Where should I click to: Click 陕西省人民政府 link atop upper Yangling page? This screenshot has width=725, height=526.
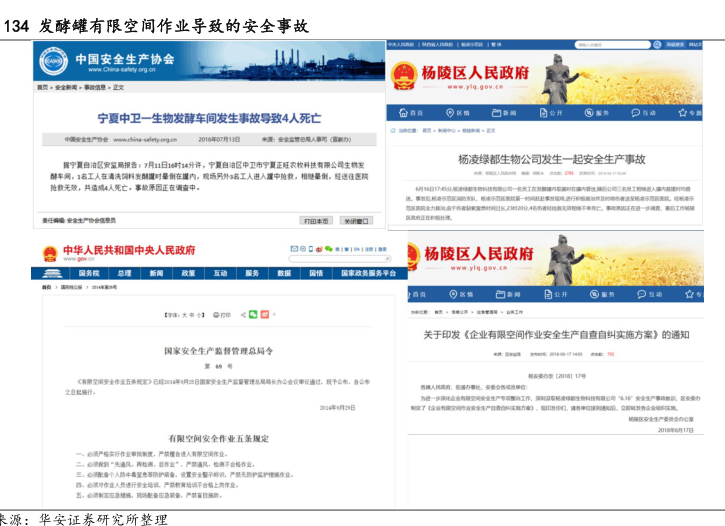point(437,45)
